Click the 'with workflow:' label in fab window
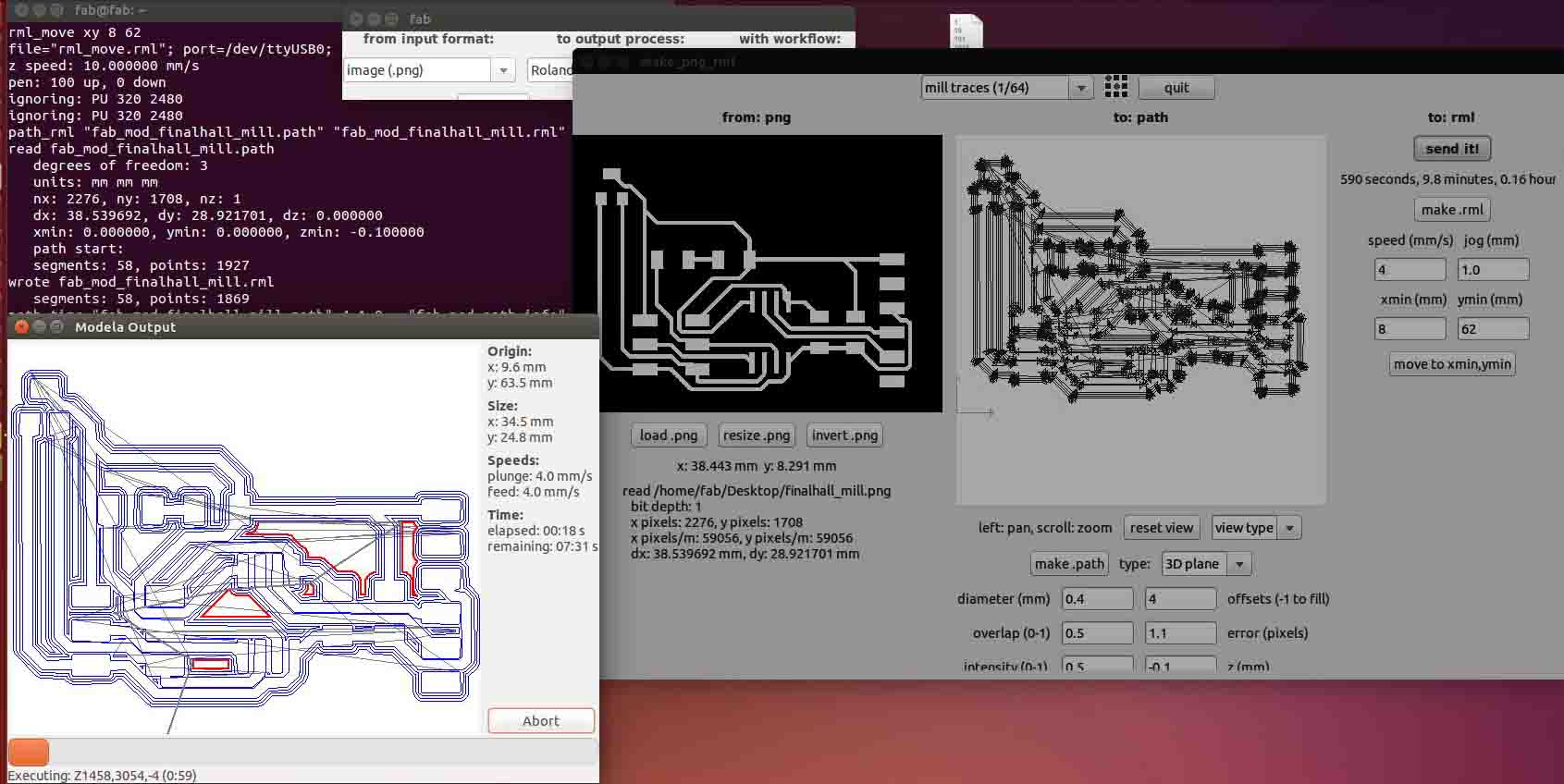The width and height of the screenshot is (1564, 784). point(790,39)
